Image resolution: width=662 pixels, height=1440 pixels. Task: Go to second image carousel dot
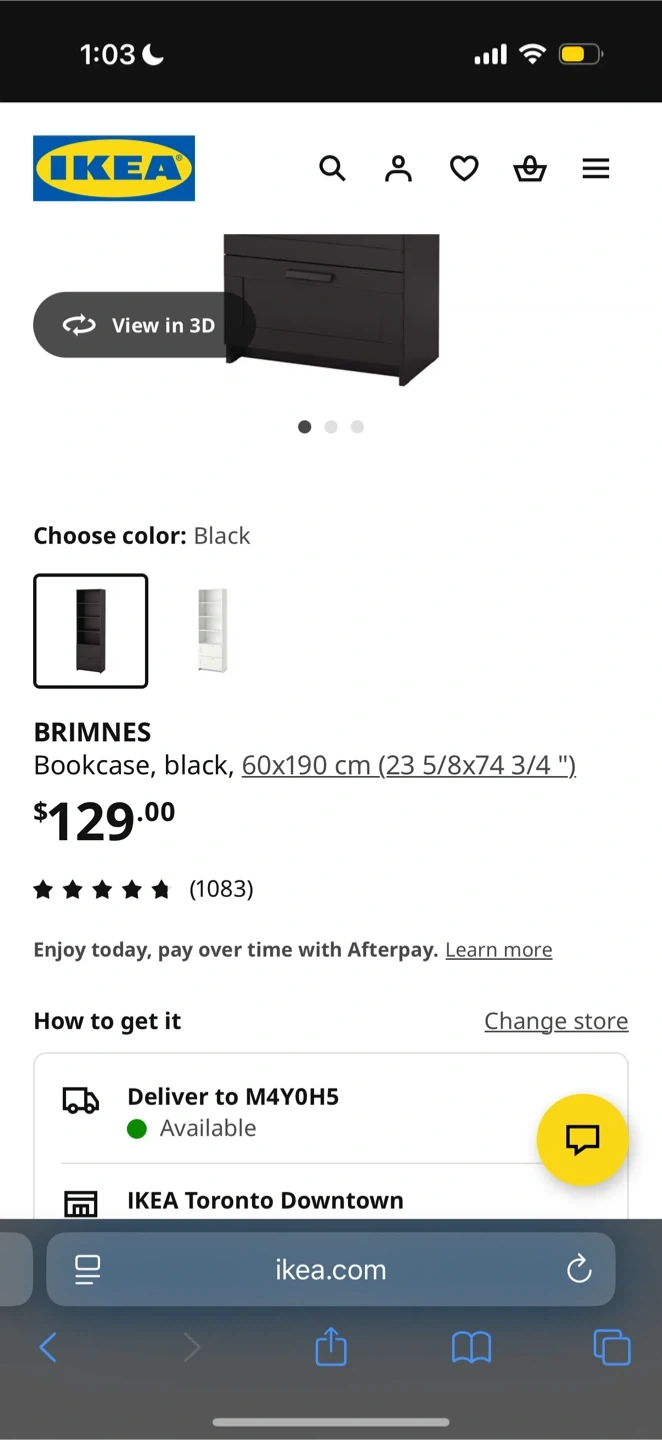pos(331,427)
